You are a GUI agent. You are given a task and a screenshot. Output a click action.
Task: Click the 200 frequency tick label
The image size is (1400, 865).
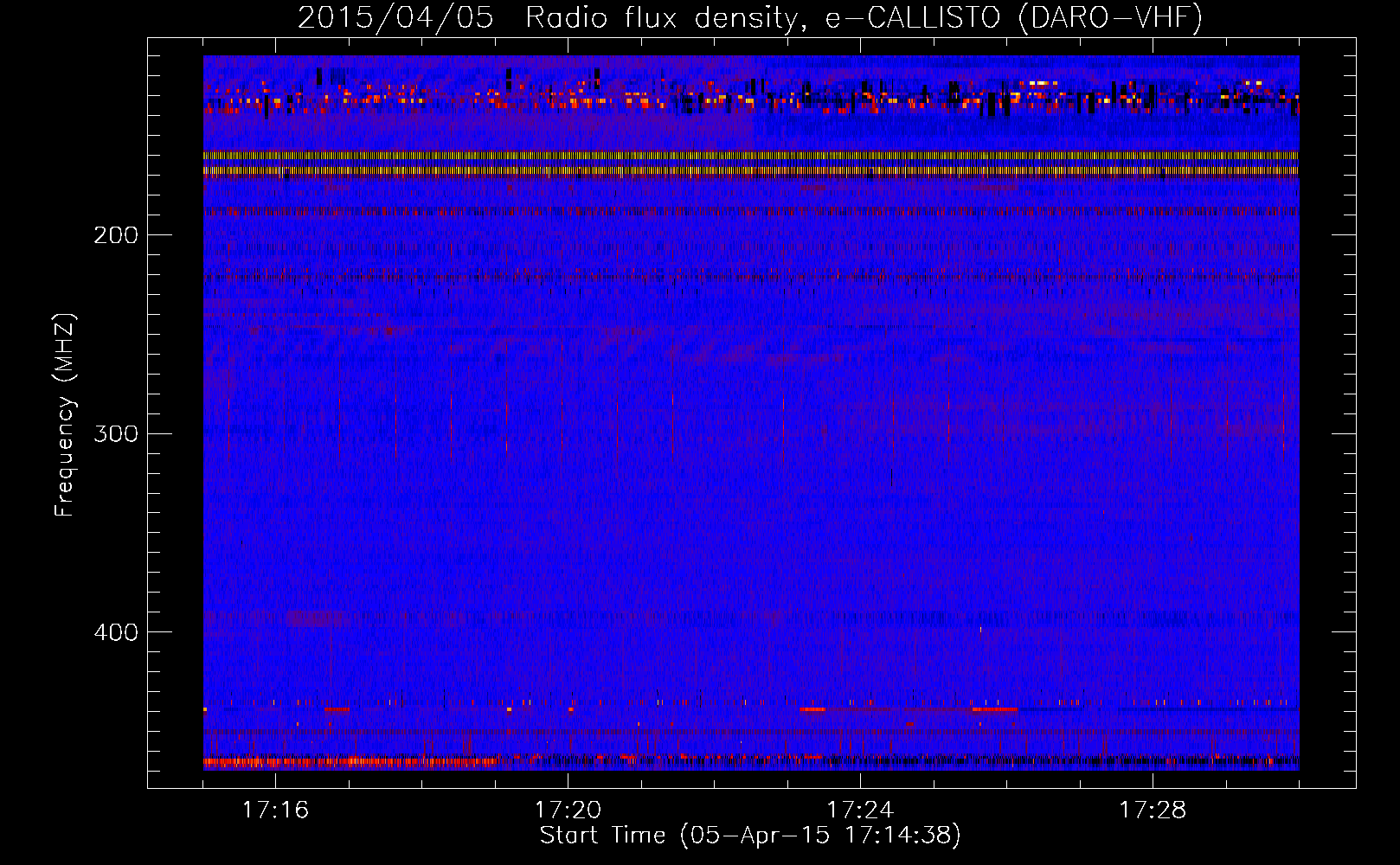click(116, 235)
